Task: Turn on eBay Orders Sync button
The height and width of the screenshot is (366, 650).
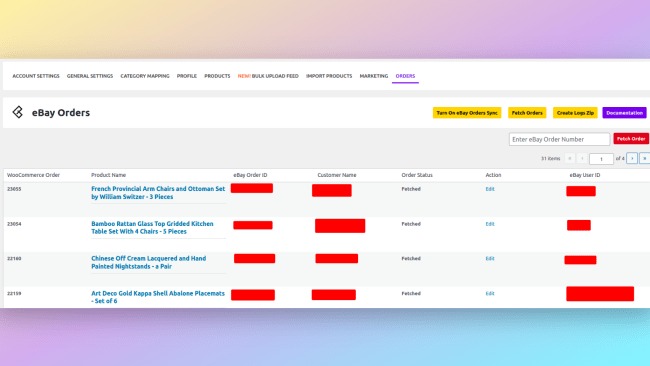Action: pyautogui.click(x=467, y=113)
